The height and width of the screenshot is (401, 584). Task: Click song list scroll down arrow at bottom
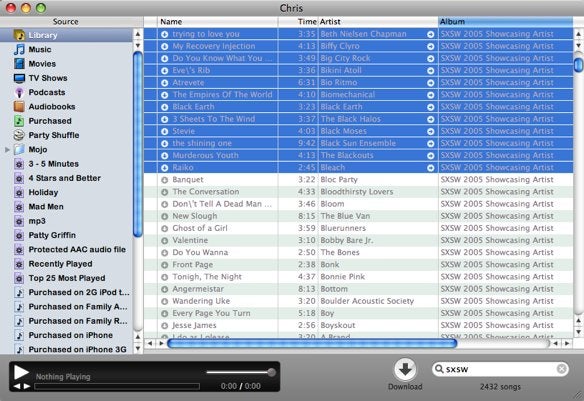click(x=578, y=331)
